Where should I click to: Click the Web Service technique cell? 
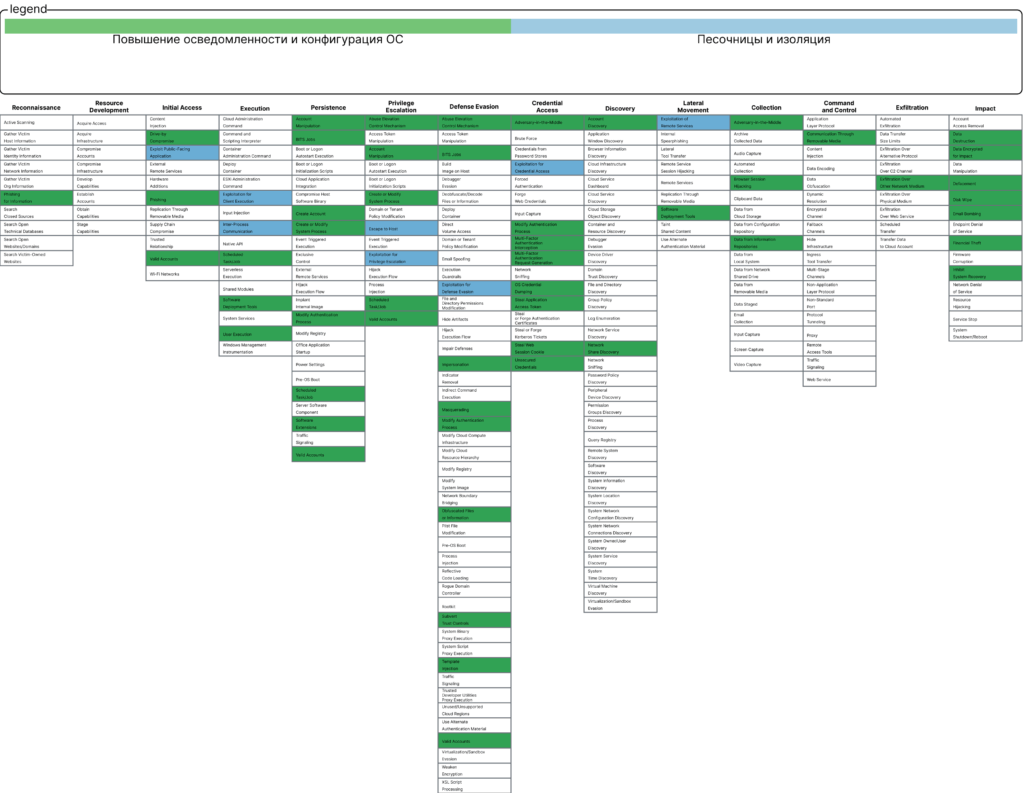[838, 380]
